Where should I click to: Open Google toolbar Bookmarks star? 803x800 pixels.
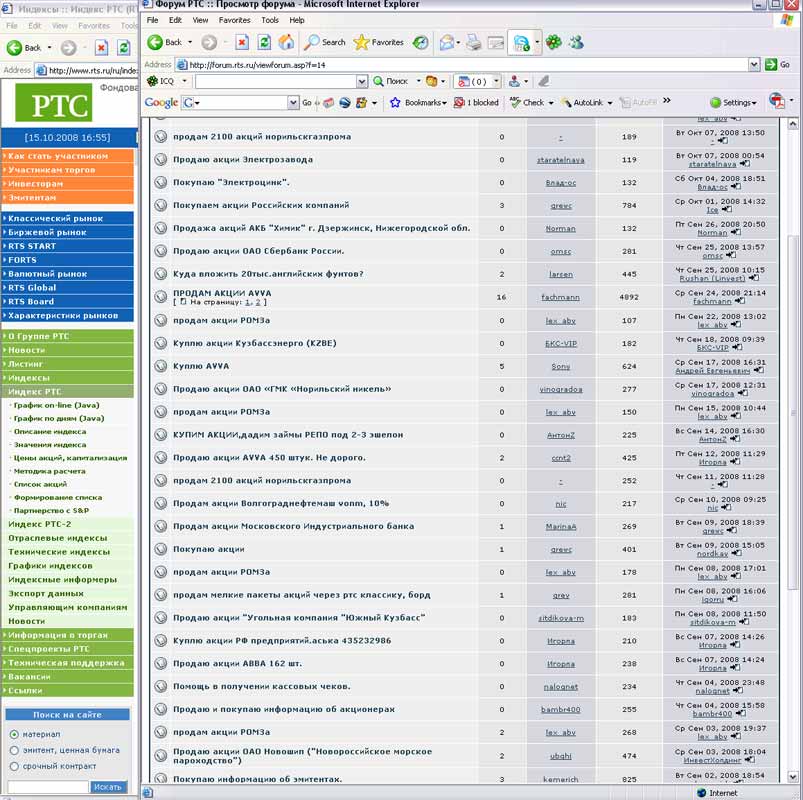[x=417, y=102]
